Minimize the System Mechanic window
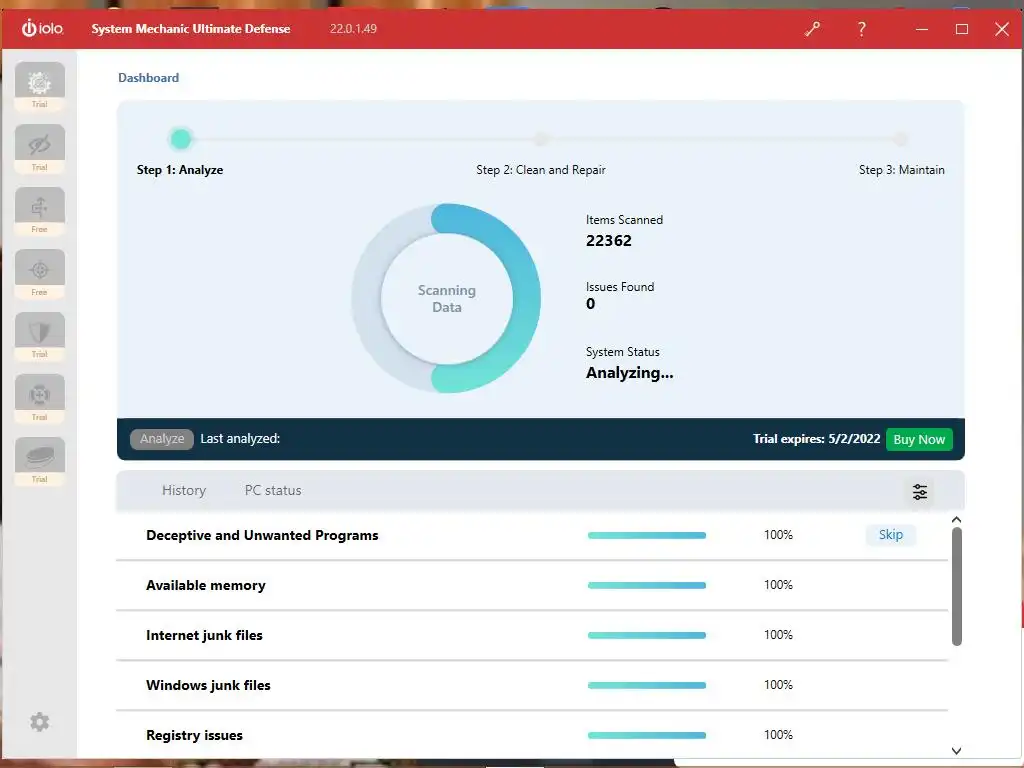 pyautogui.click(x=921, y=29)
